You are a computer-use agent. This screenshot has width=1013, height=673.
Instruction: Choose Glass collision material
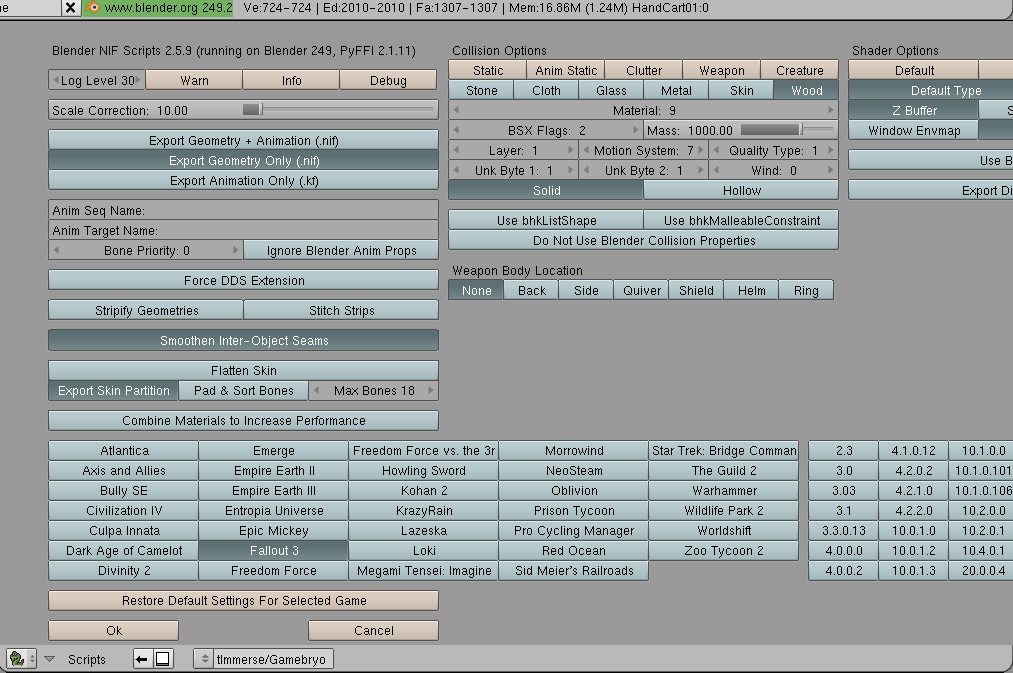click(x=611, y=90)
